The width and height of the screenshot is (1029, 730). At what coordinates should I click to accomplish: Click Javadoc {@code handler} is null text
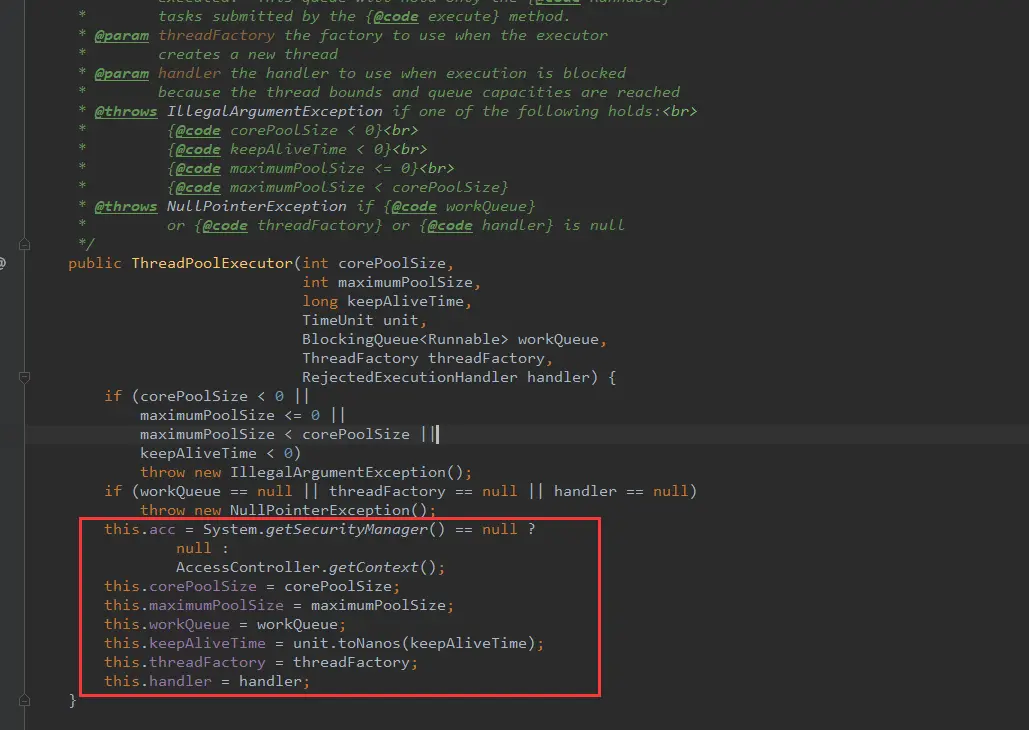(522, 226)
